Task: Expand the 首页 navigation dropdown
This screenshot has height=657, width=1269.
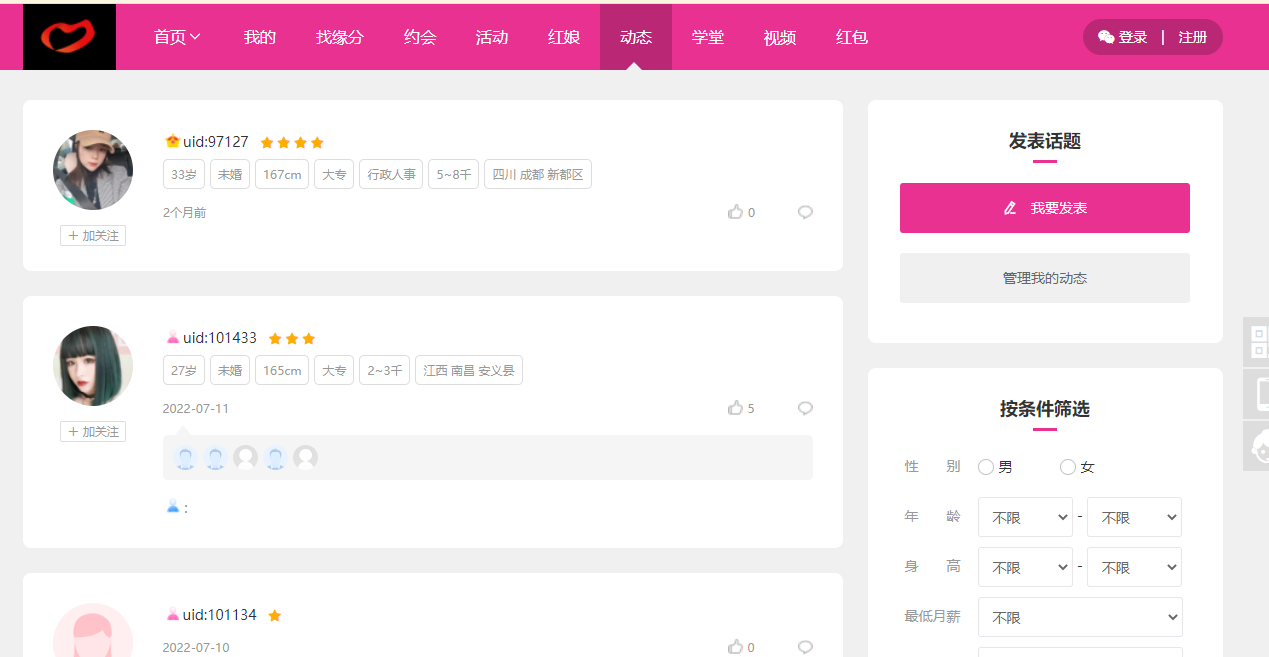Action: 178,37
